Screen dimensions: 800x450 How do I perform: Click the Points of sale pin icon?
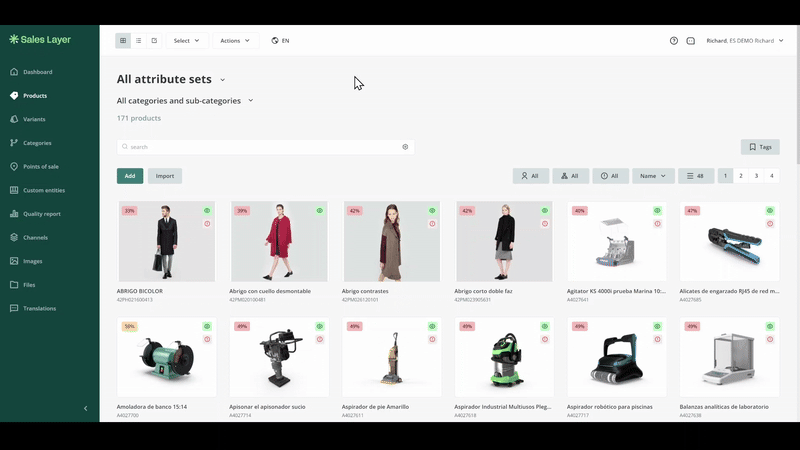tap(14, 166)
